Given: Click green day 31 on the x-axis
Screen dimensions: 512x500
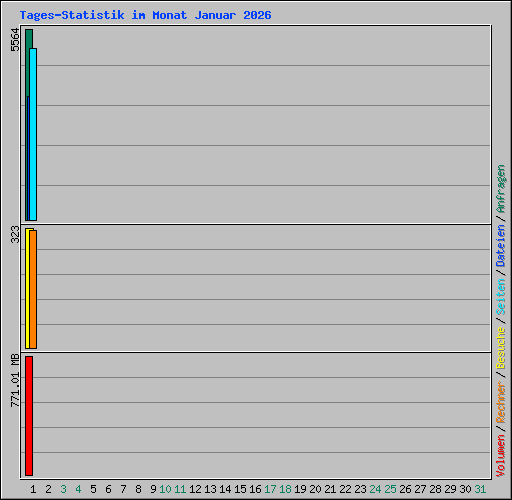Looking at the screenshot, I should click(480, 489).
